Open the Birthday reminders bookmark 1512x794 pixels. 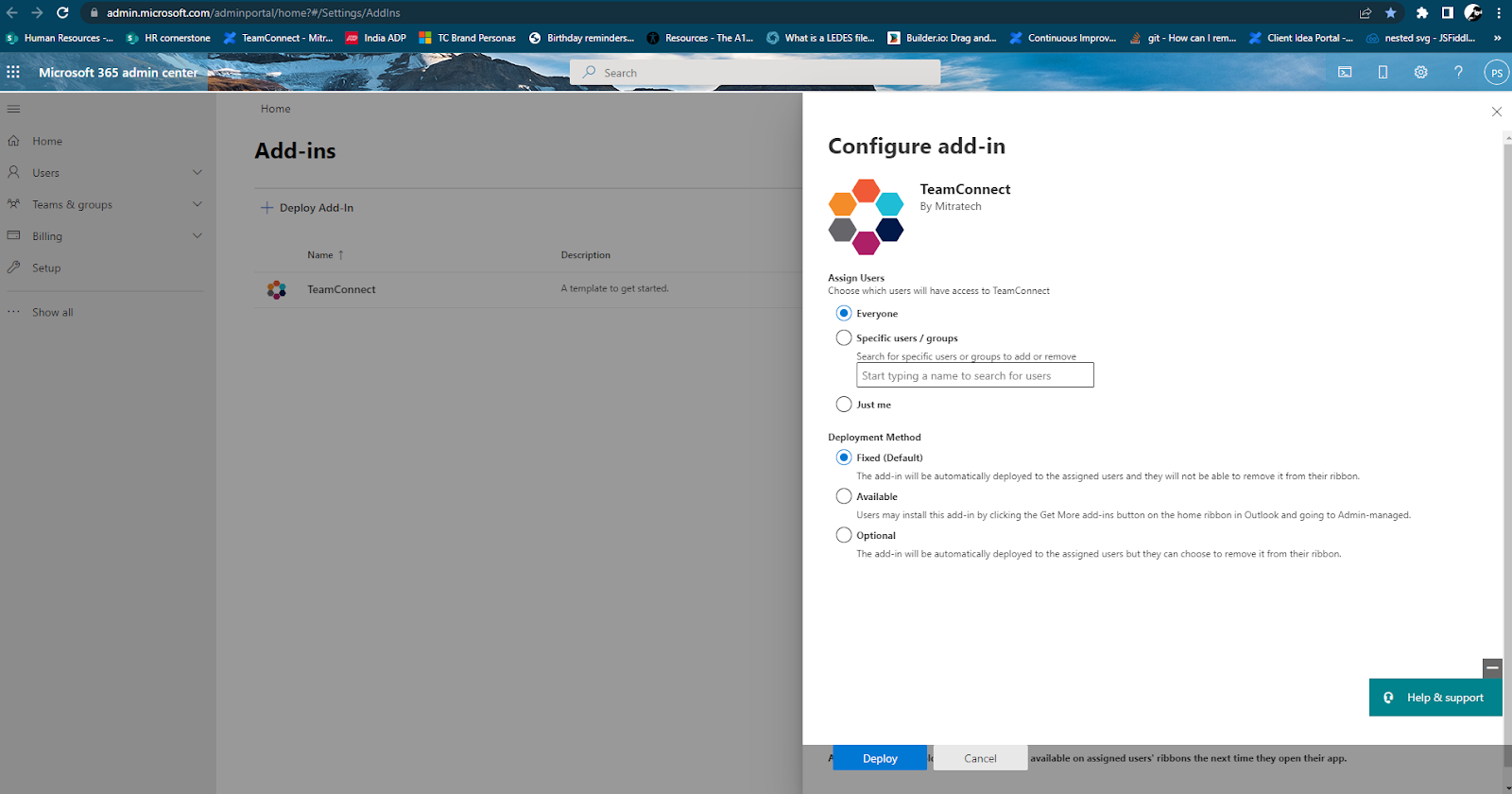pyautogui.click(x=581, y=38)
